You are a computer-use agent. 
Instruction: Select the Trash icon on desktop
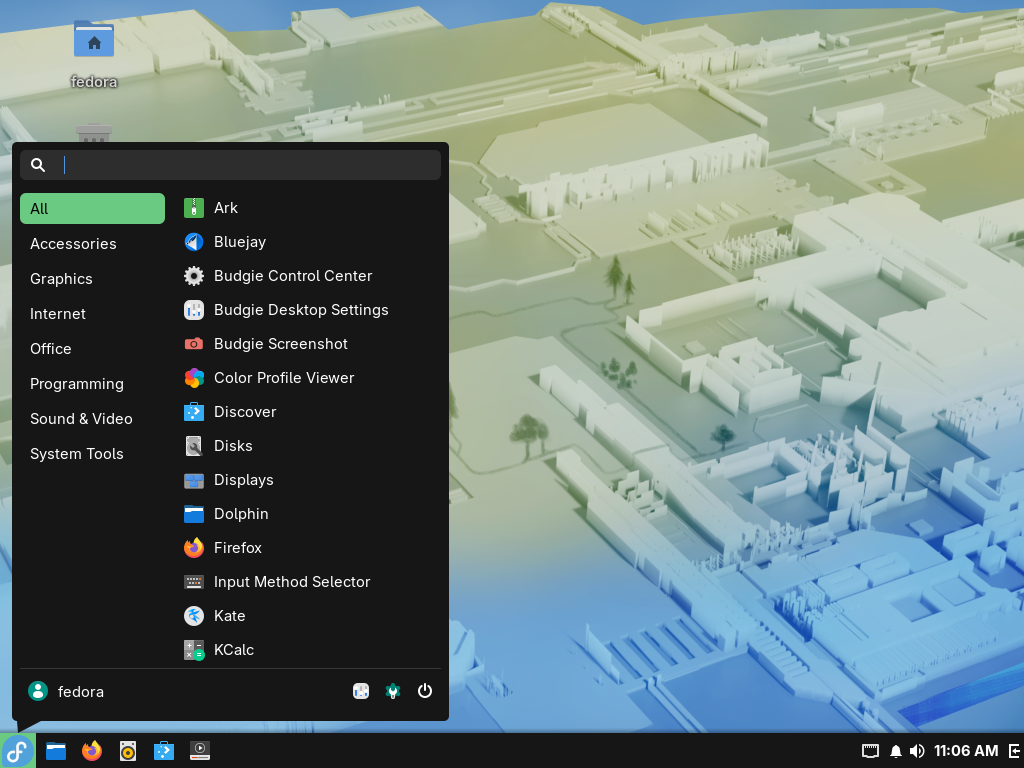click(94, 133)
